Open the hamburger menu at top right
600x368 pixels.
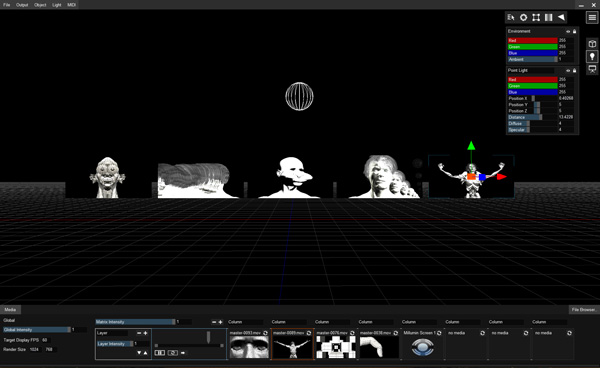[592, 17]
